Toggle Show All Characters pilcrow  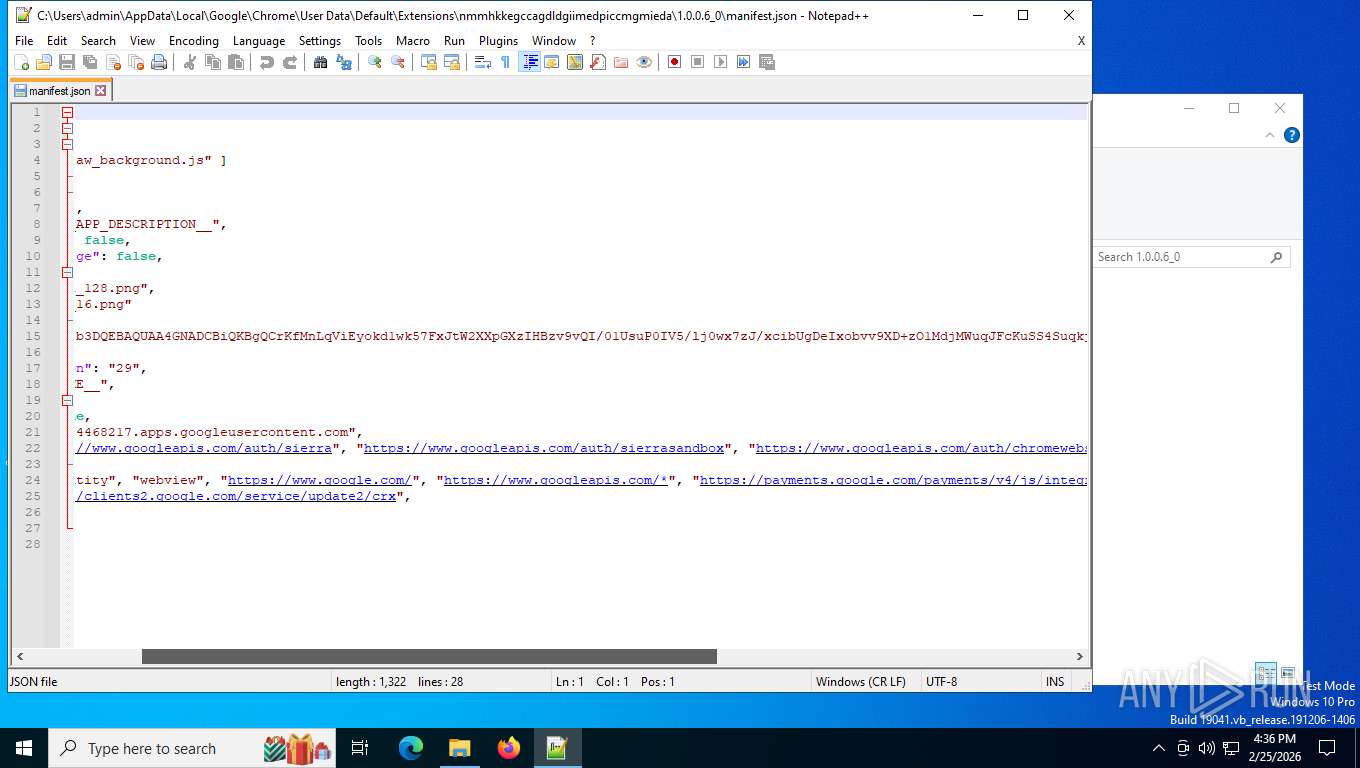click(x=505, y=62)
